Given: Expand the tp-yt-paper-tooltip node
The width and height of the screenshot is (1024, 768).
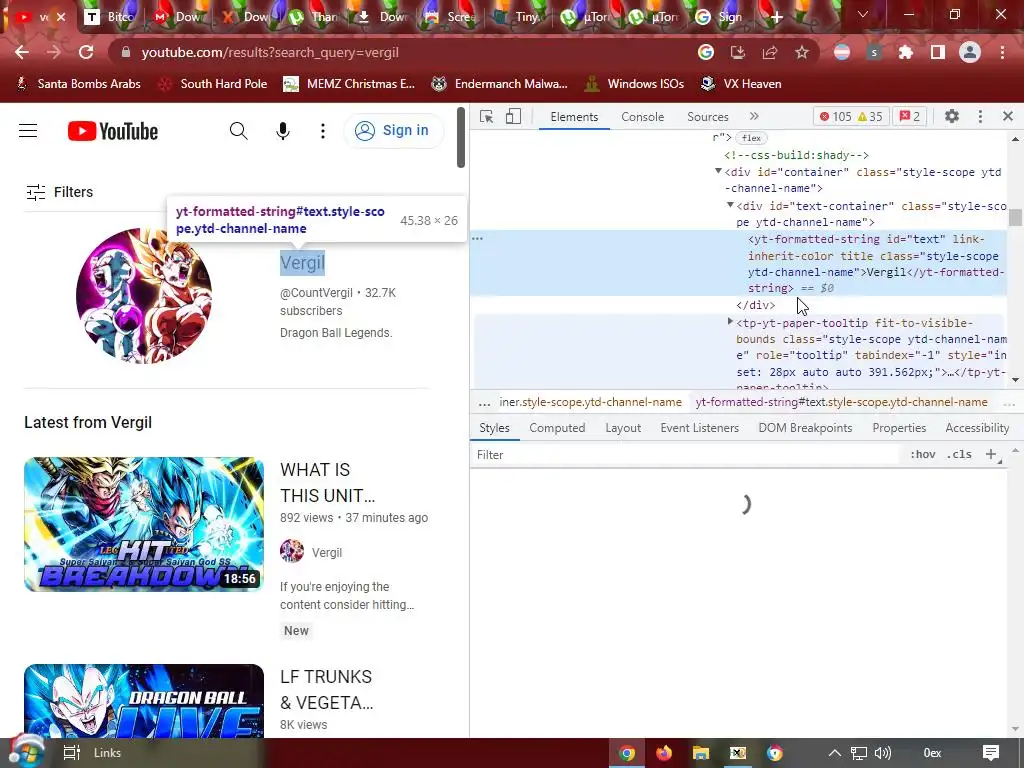Looking at the screenshot, I should pyautogui.click(x=730, y=321).
